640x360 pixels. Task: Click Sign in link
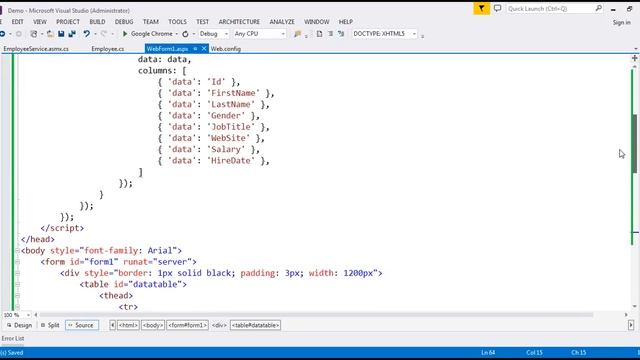point(622,22)
